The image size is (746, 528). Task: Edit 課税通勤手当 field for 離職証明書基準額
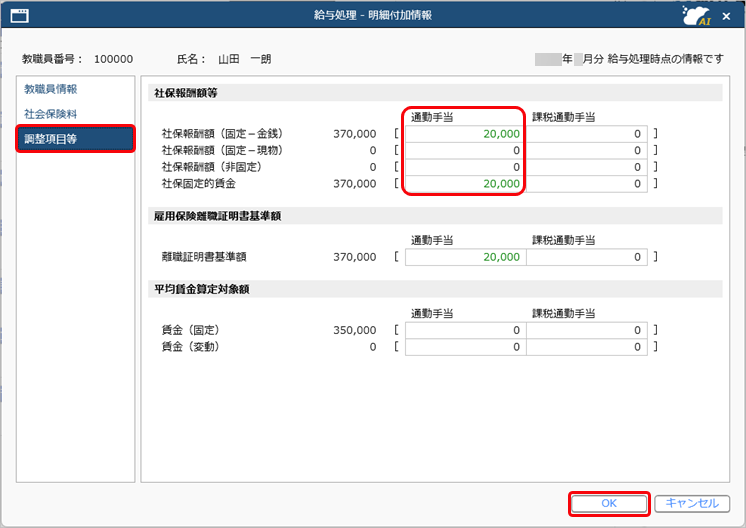click(587, 257)
